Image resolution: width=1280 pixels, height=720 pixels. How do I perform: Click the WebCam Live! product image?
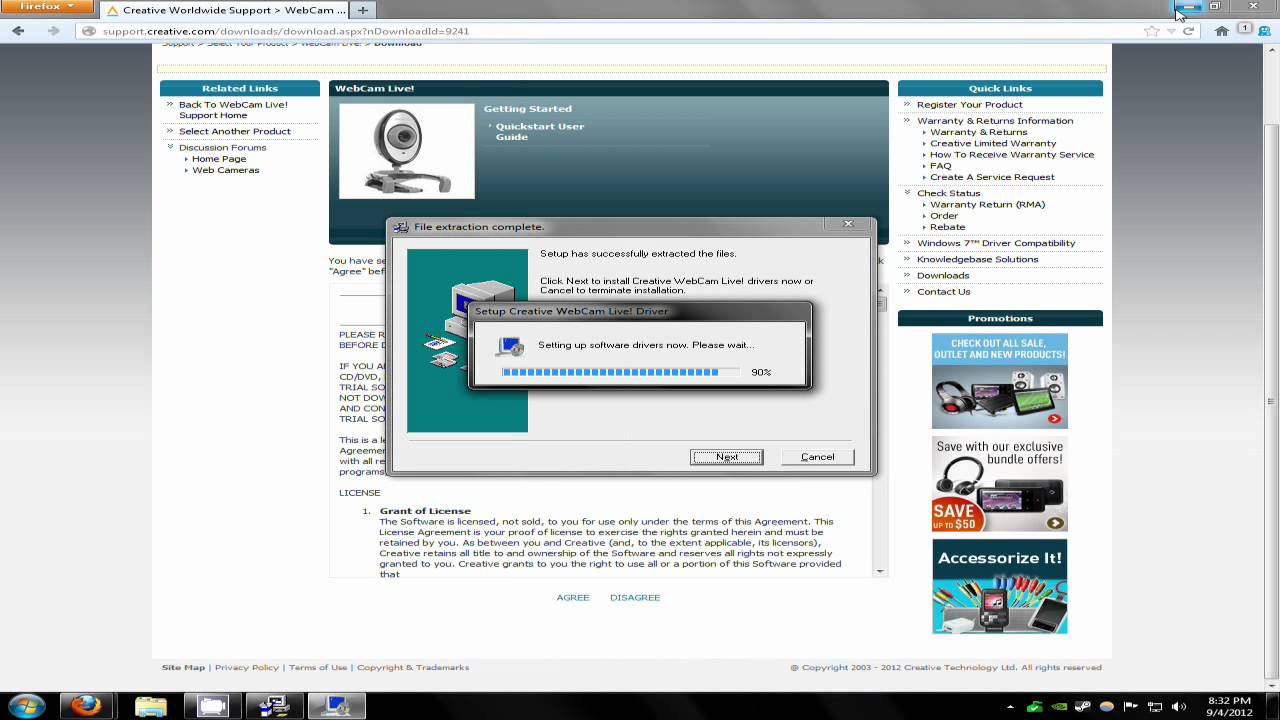[407, 151]
